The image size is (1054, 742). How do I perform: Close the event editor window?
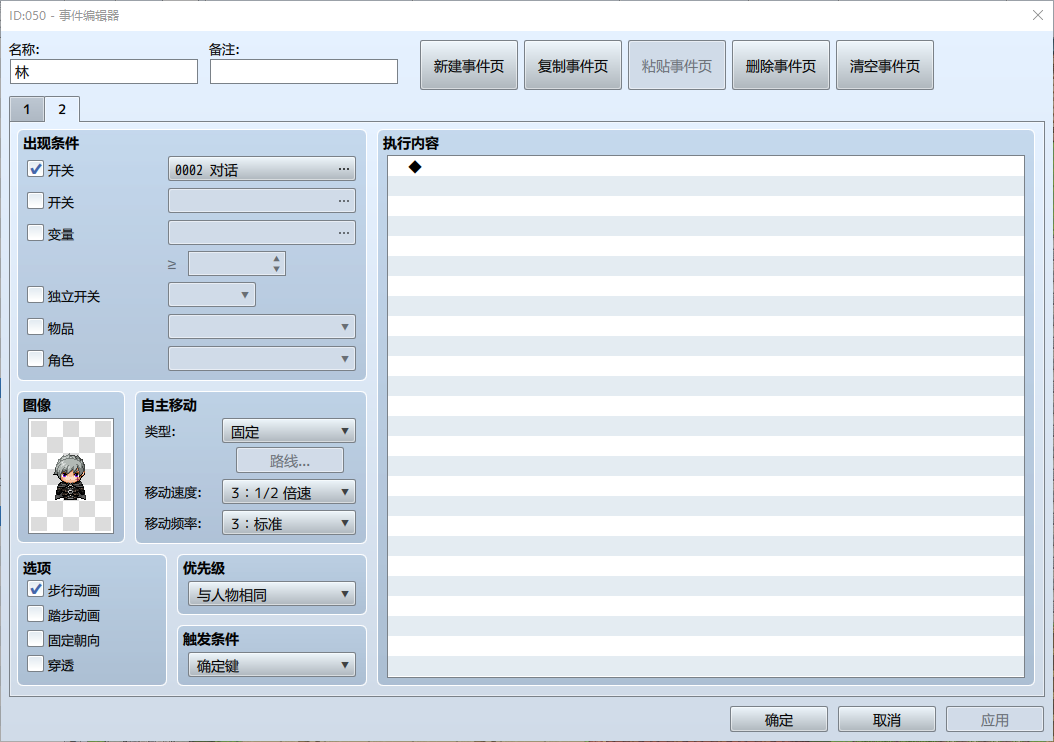[x=1037, y=15]
